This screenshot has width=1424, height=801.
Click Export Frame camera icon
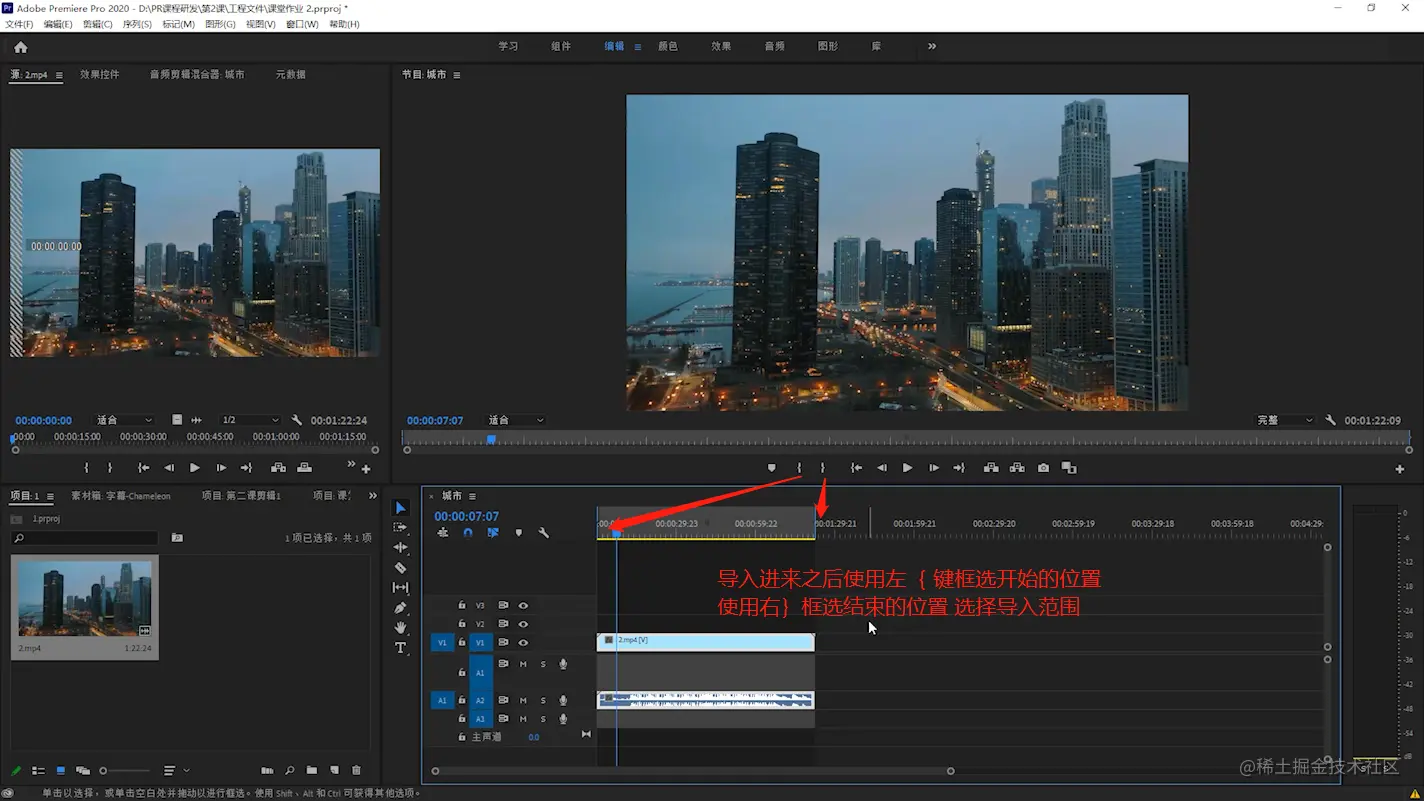[x=1043, y=468]
